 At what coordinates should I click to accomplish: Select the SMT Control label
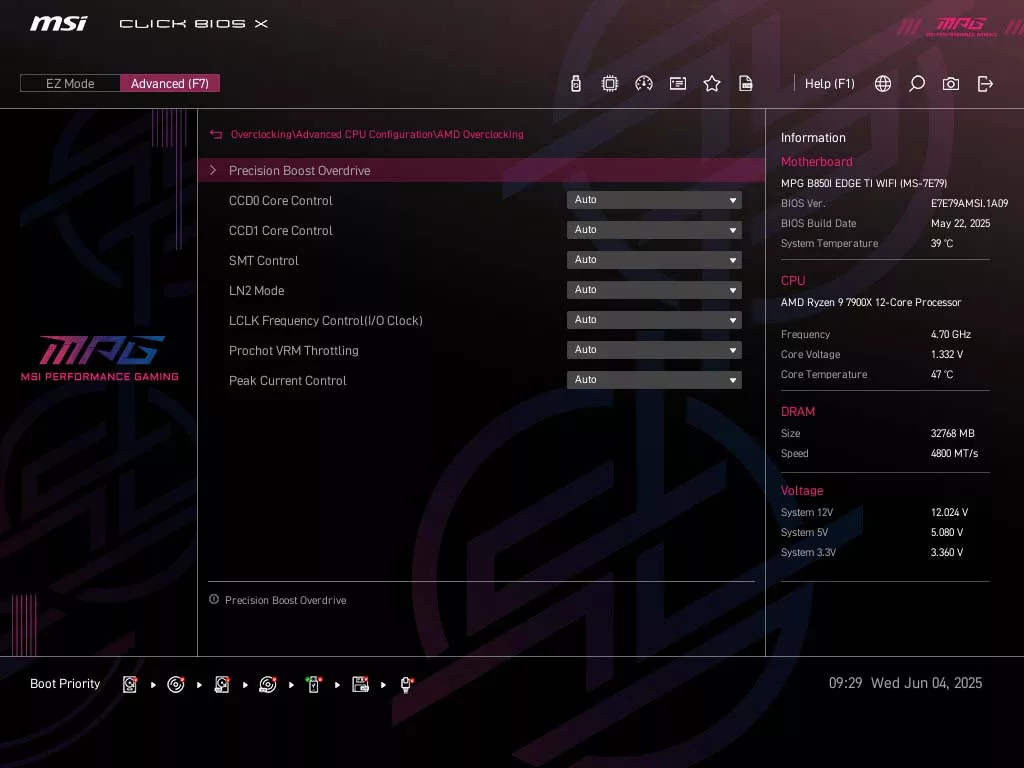click(x=263, y=261)
